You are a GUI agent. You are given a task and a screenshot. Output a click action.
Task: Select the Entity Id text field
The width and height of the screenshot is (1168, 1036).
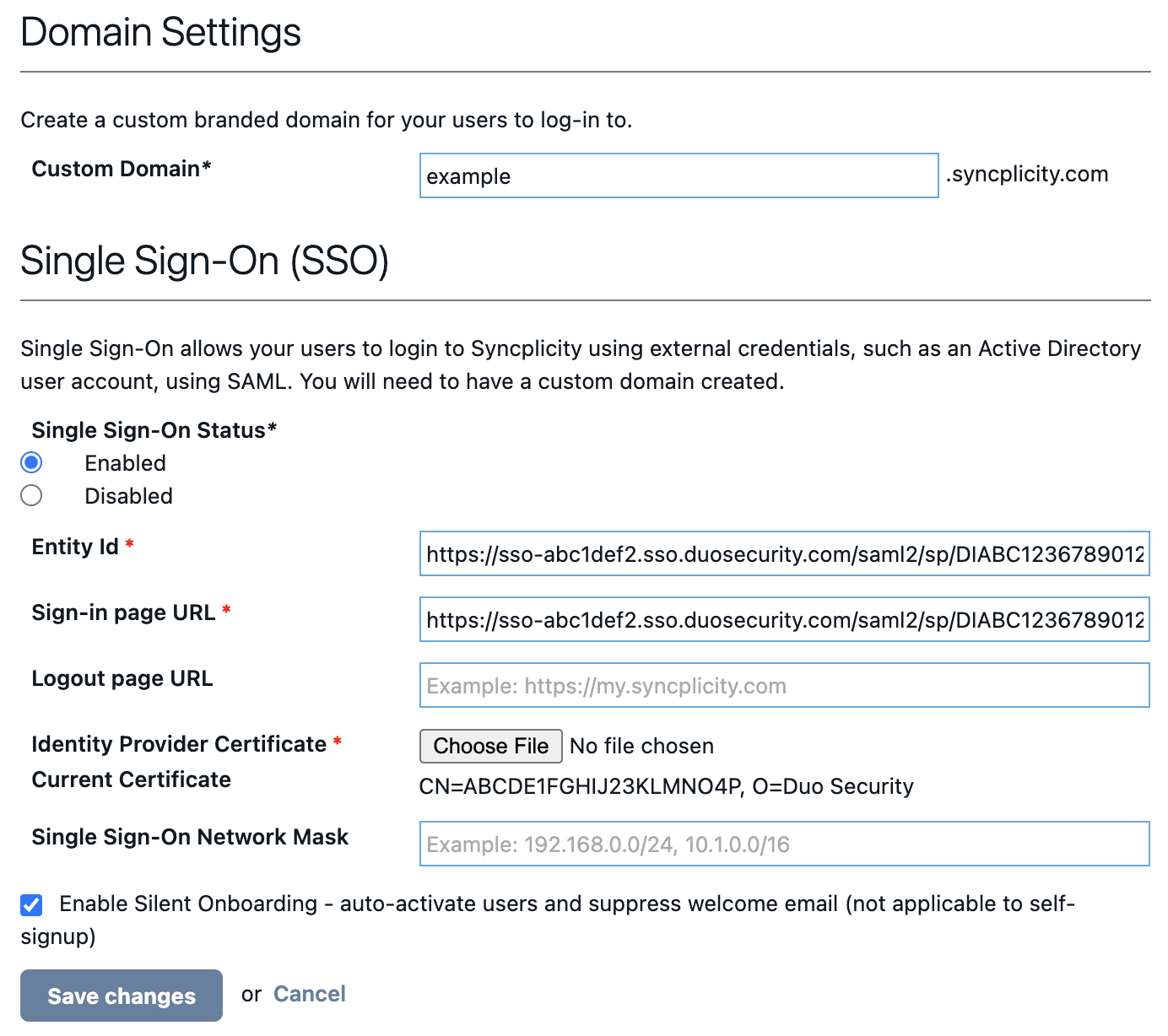(x=783, y=553)
